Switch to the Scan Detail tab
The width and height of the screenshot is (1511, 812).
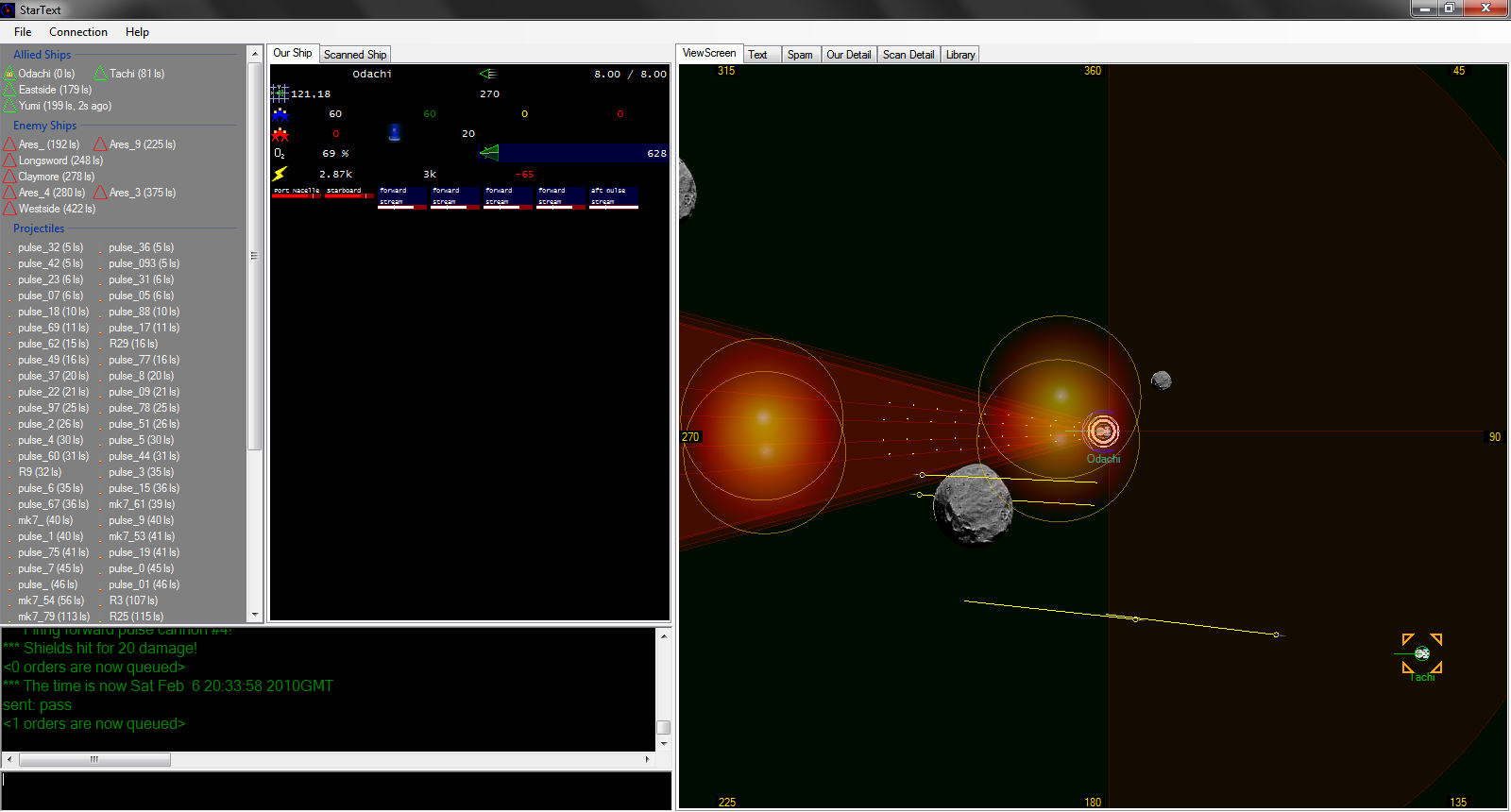coord(908,55)
